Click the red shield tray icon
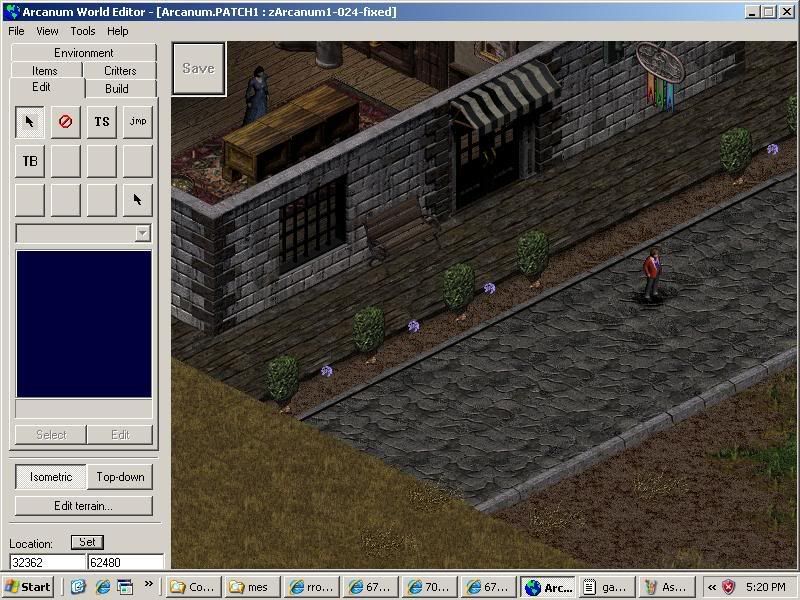 [728, 587]
